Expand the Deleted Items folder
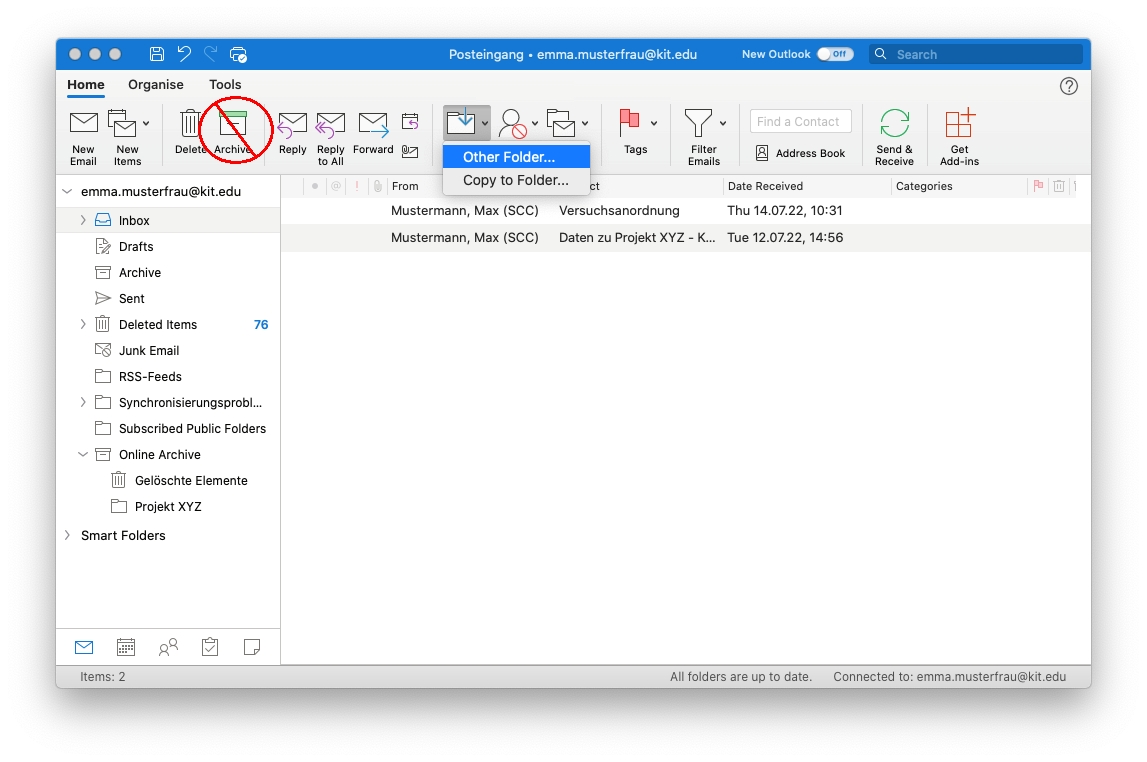Image resolution: width=1147 pixels, height=762 pixels. [83, 324]
